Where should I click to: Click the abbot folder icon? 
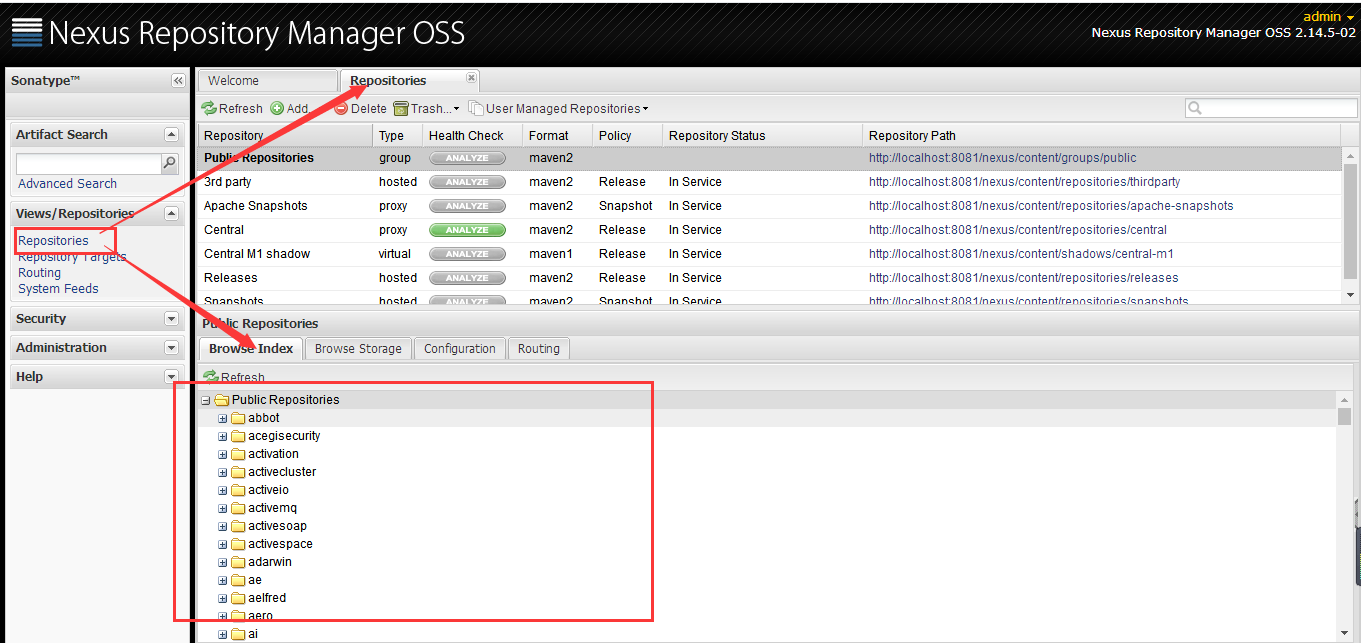(238, 418)
